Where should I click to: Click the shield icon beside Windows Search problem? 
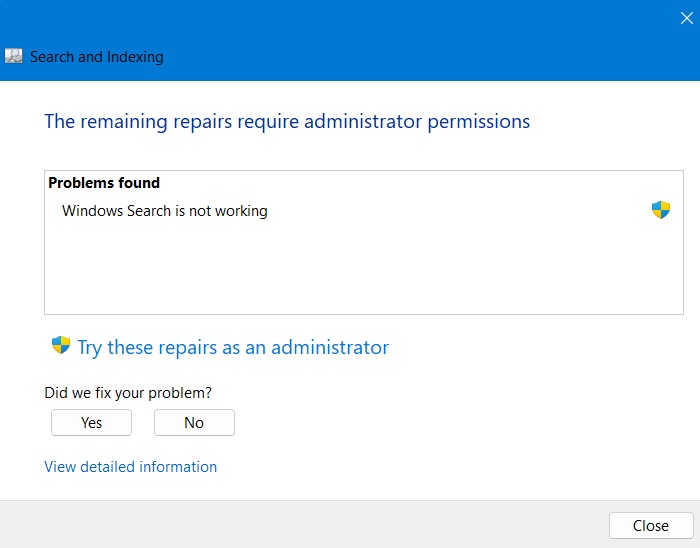tap(661, 210)
